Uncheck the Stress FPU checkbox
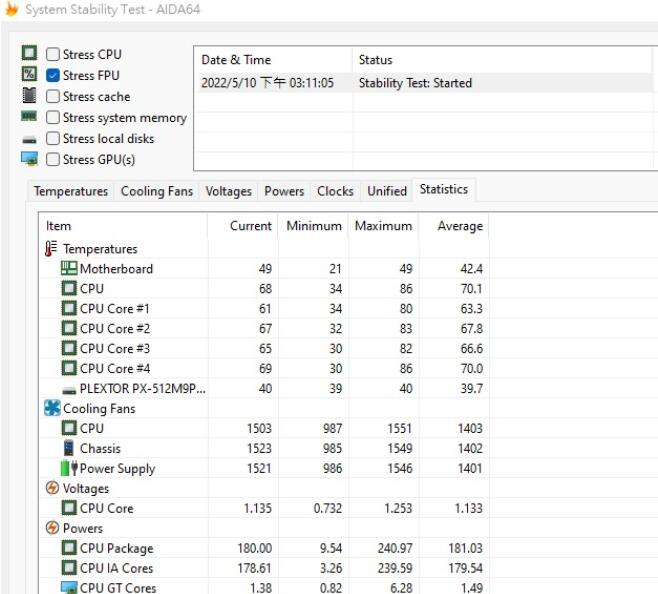Image resolution: width=658 pixels, height=594 pixels. (53, 76)
